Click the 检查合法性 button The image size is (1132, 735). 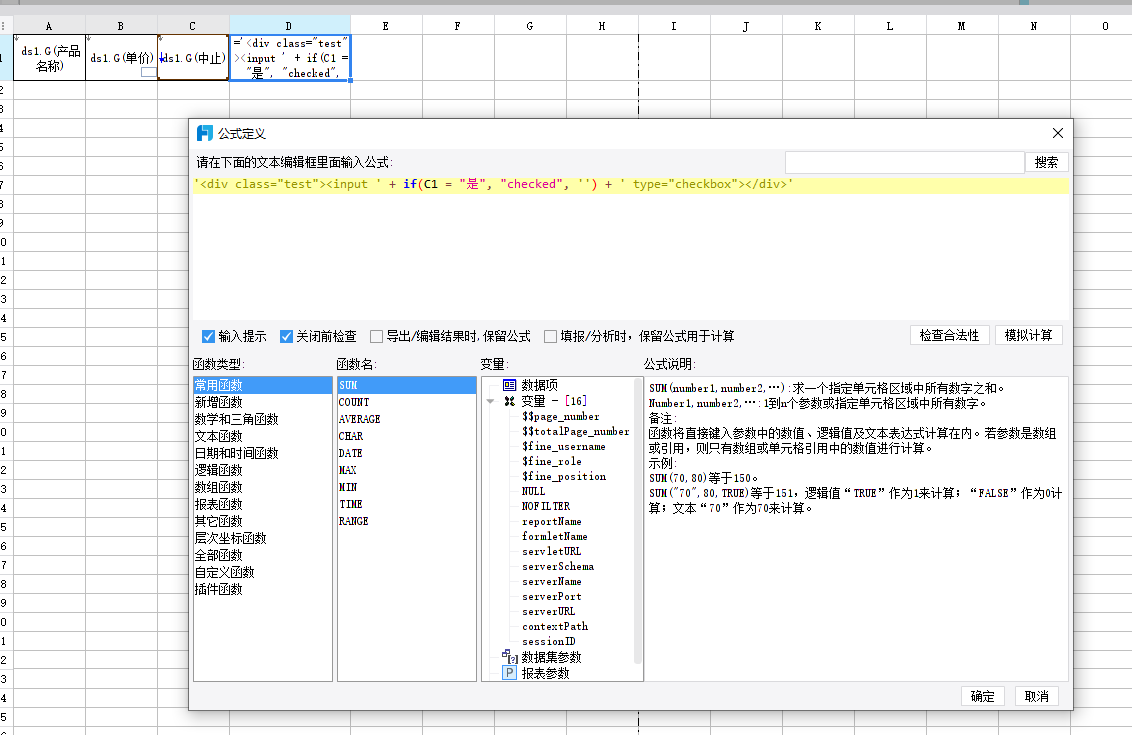(x=949, y=336)
